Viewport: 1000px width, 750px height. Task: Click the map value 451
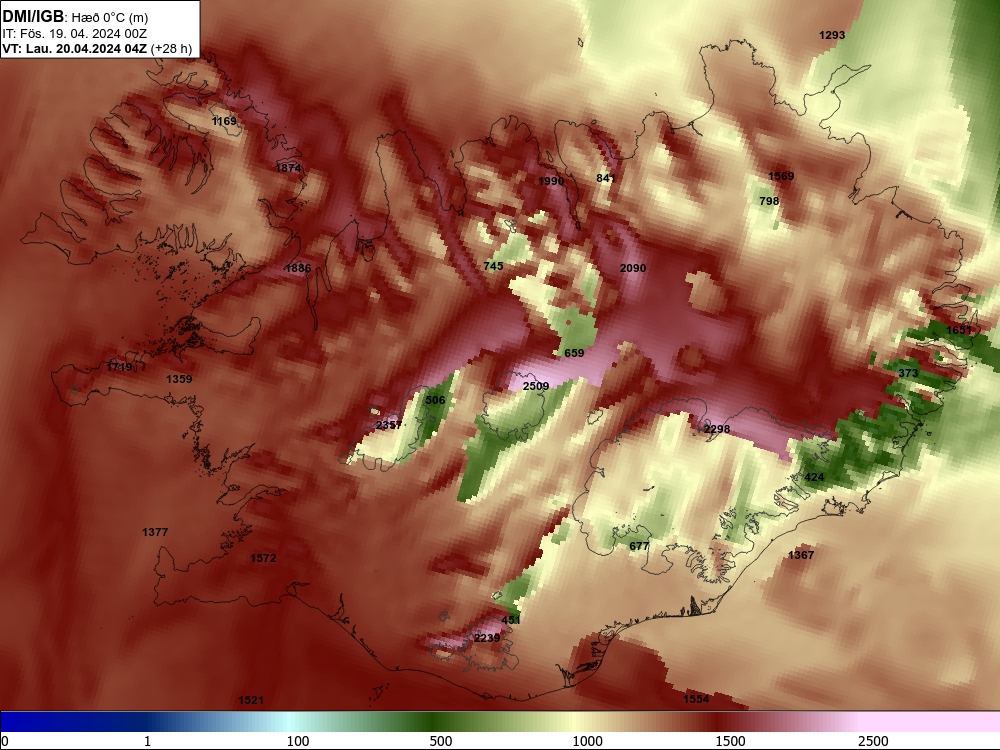point(511,620)
